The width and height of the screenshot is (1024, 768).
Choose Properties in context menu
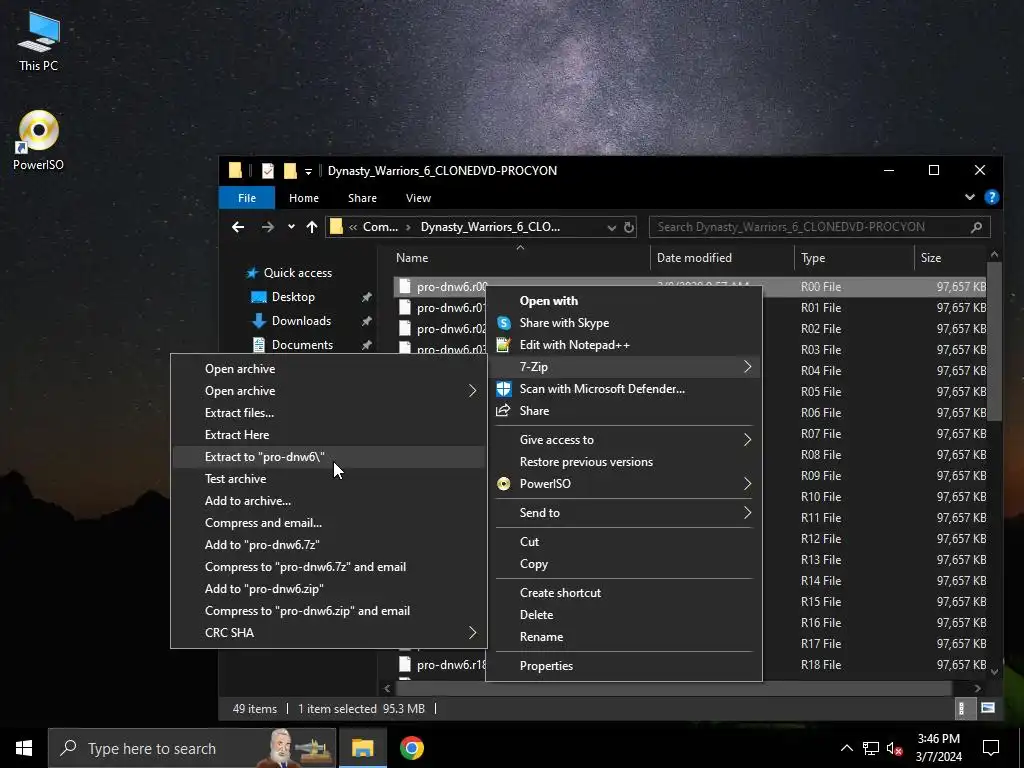point(624,666)
